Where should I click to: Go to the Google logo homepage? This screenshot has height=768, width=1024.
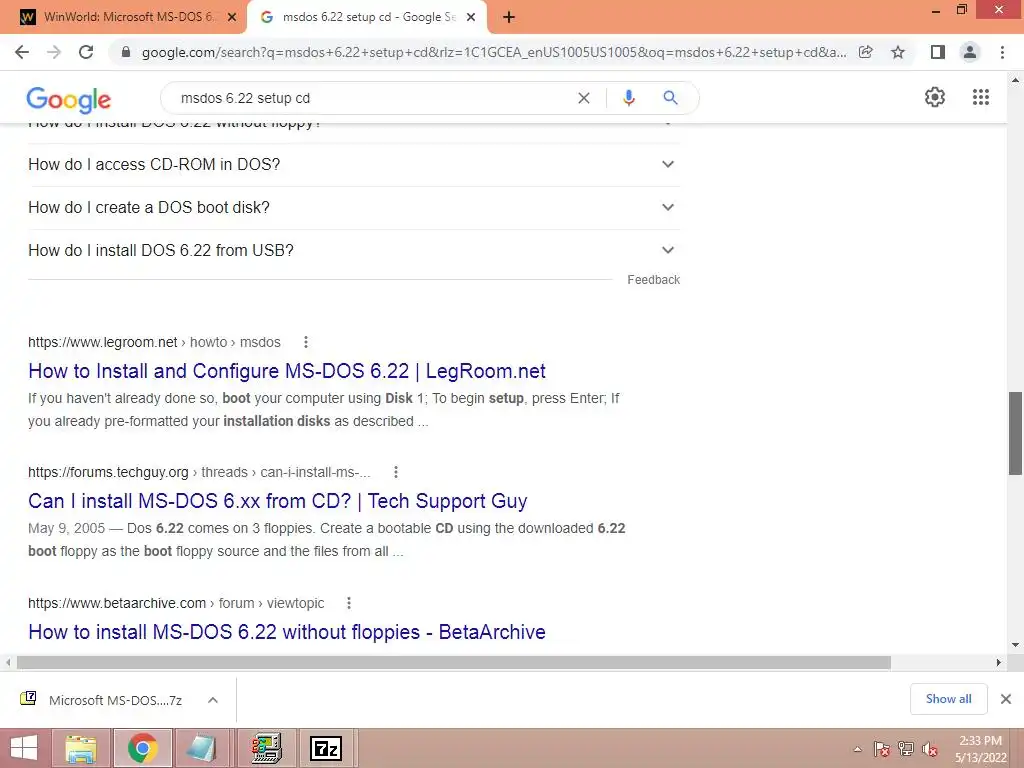(69, 100)
